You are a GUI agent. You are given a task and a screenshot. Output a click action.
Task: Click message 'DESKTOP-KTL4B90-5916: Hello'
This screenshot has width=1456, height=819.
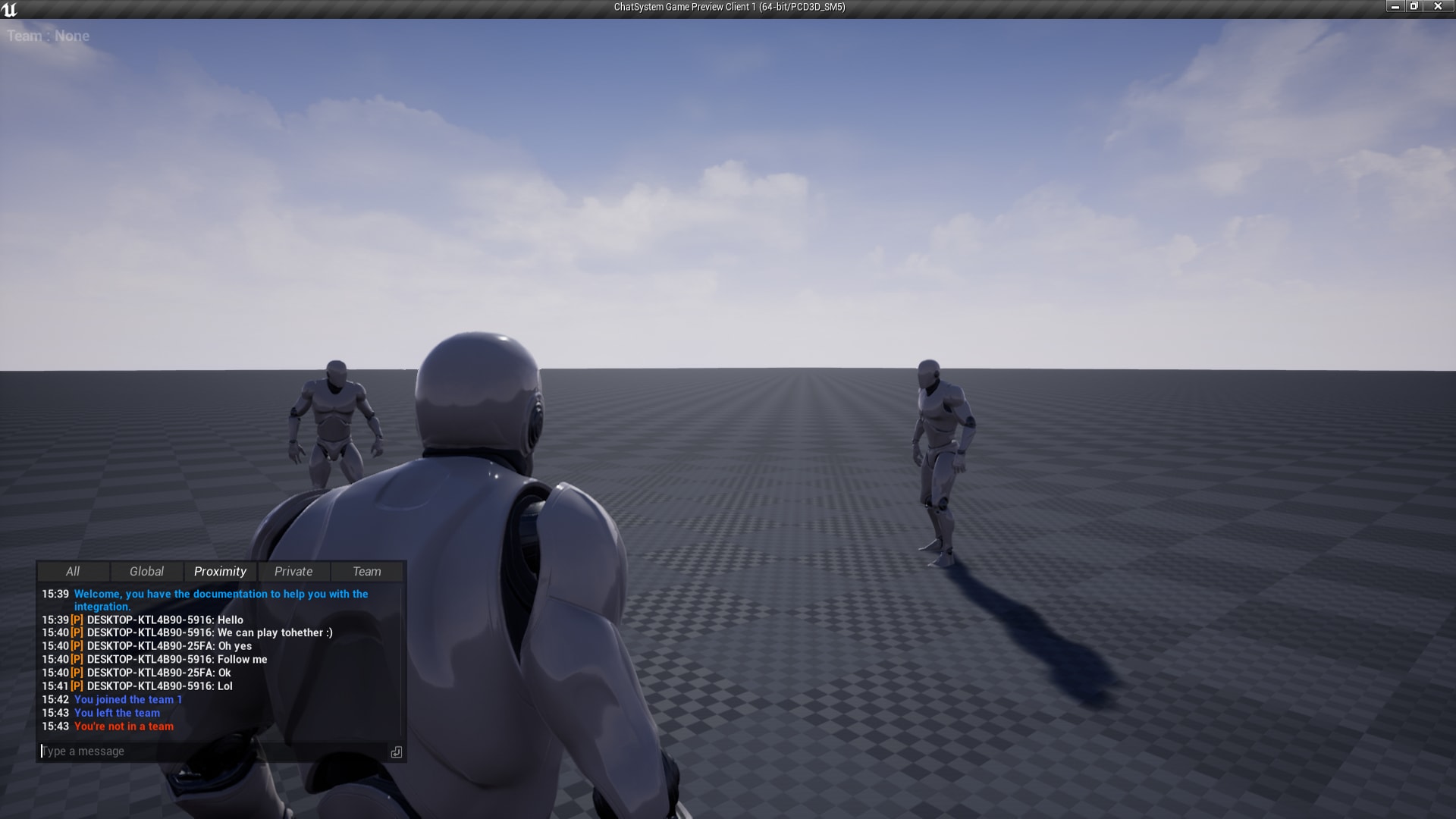(x=165, y=620)
